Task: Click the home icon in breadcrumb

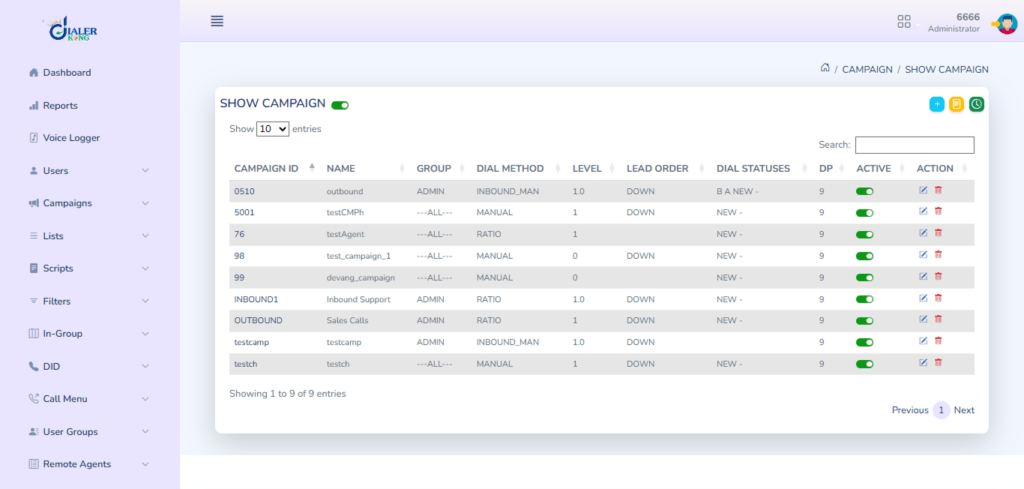Action: (x=825, y=69)
